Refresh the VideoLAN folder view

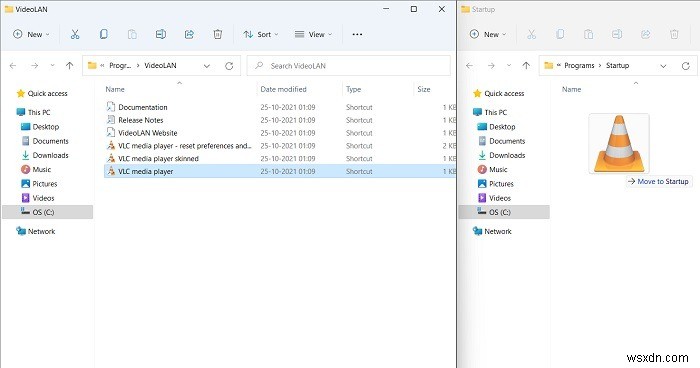click(x=229, y=66)
